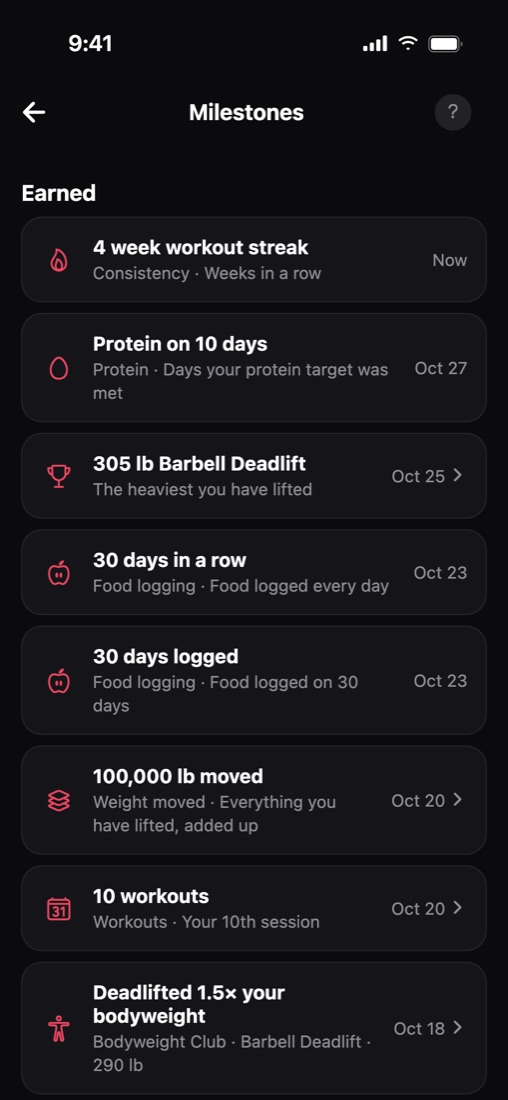Screen dimensions: 508x1100
Task: Open the Protein on 10 days milestone
Action: tap(254, 368)
